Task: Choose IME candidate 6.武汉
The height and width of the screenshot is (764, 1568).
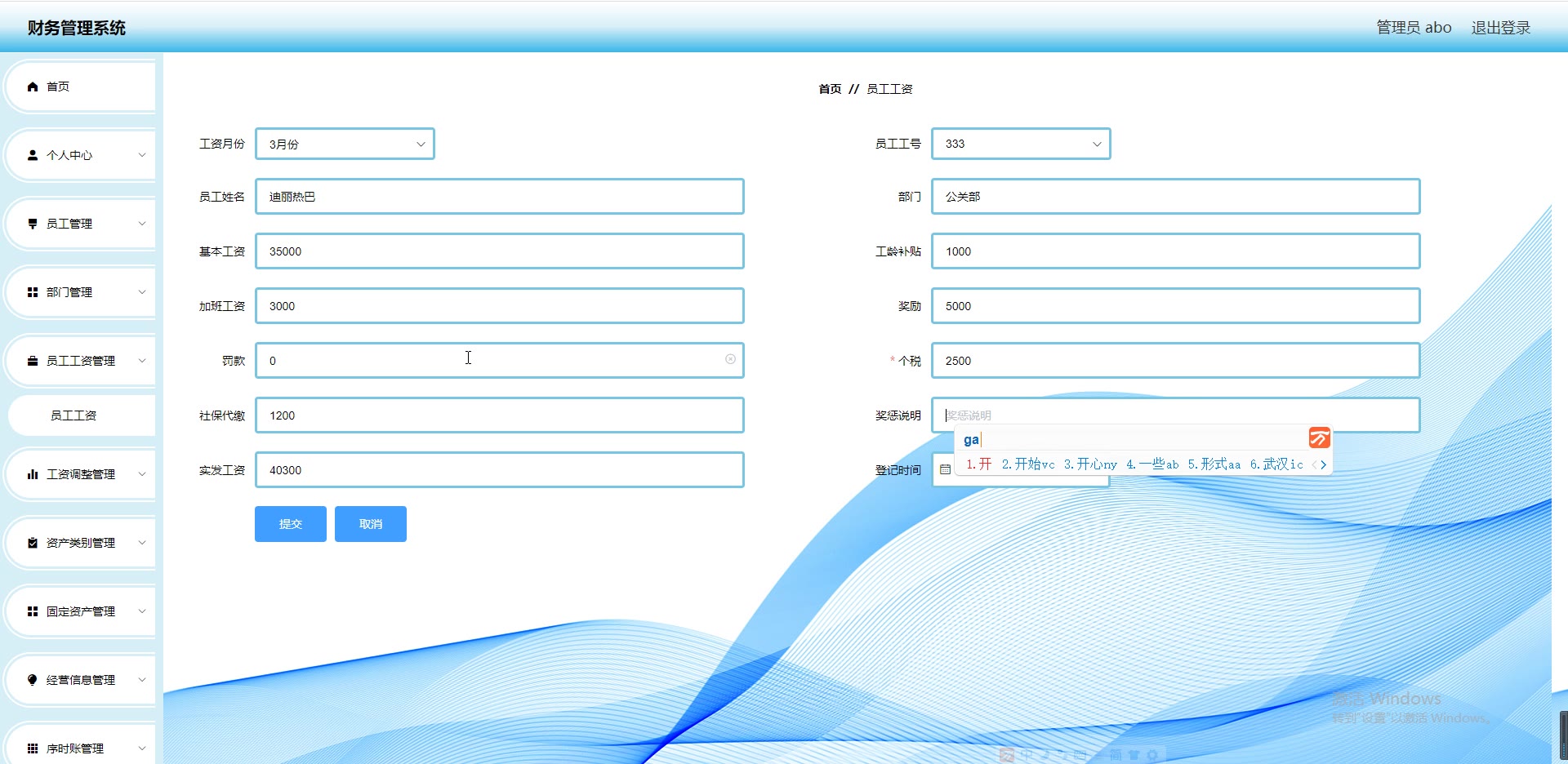Action: point(1276,464)
